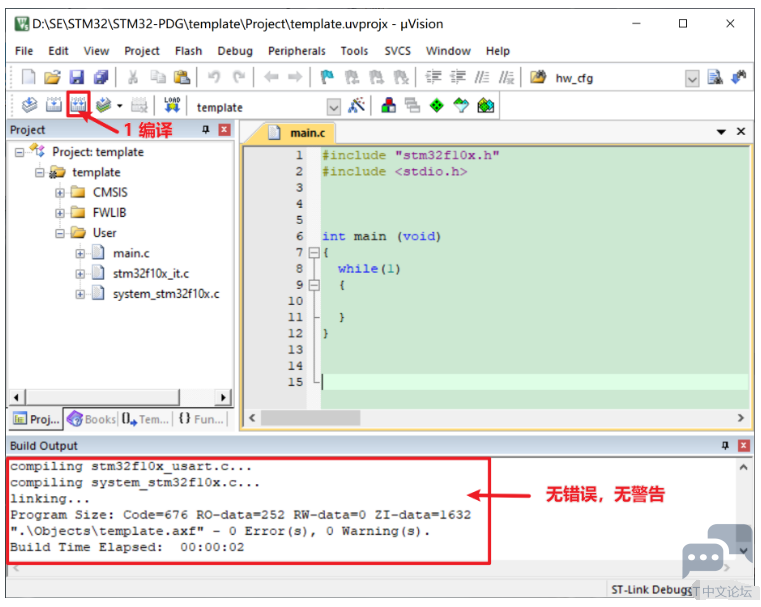Open the template target dropdown
The image size is (761, 607).
click(x=333, y=107)
